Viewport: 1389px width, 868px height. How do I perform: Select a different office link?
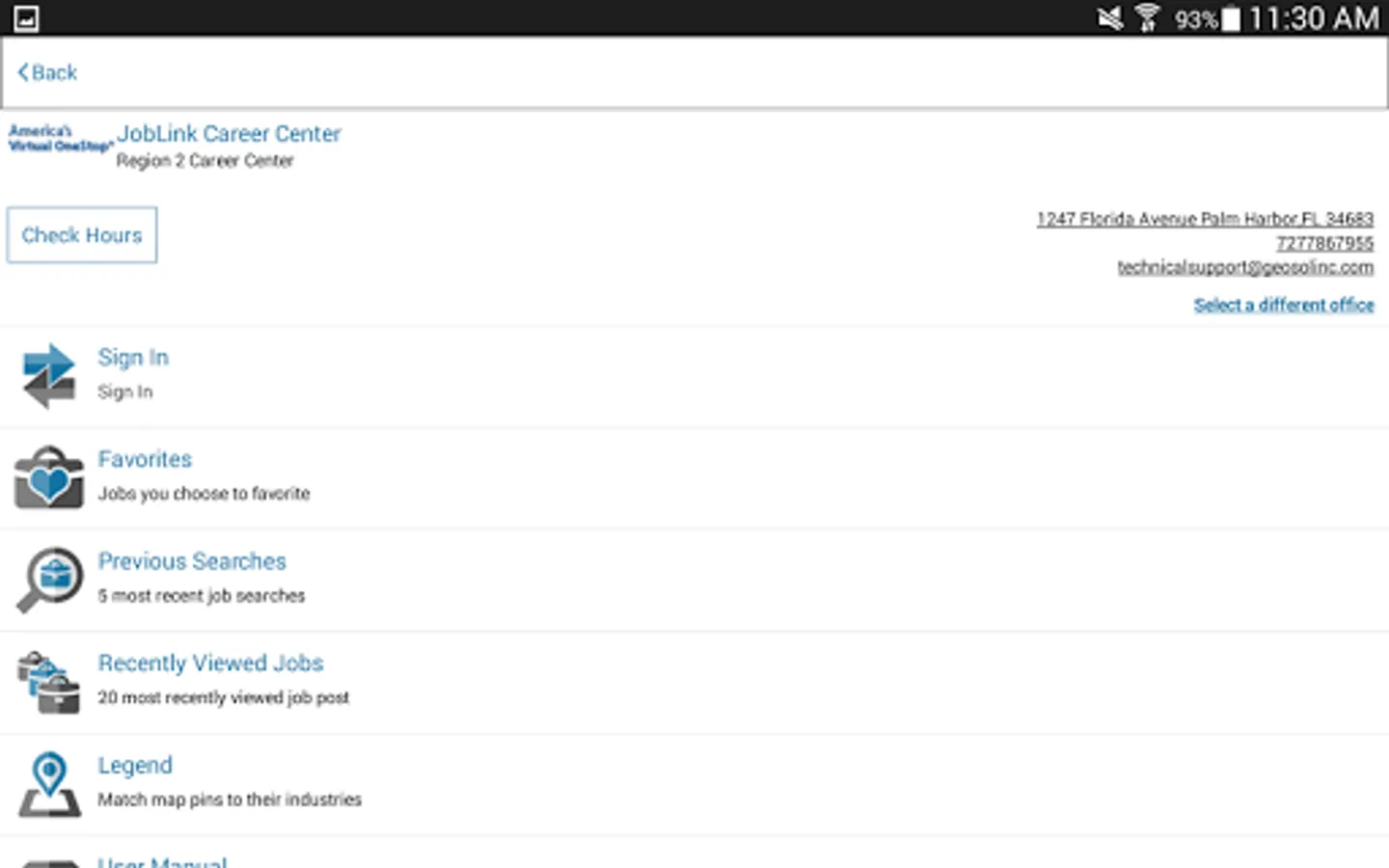tap(1284, 305)
